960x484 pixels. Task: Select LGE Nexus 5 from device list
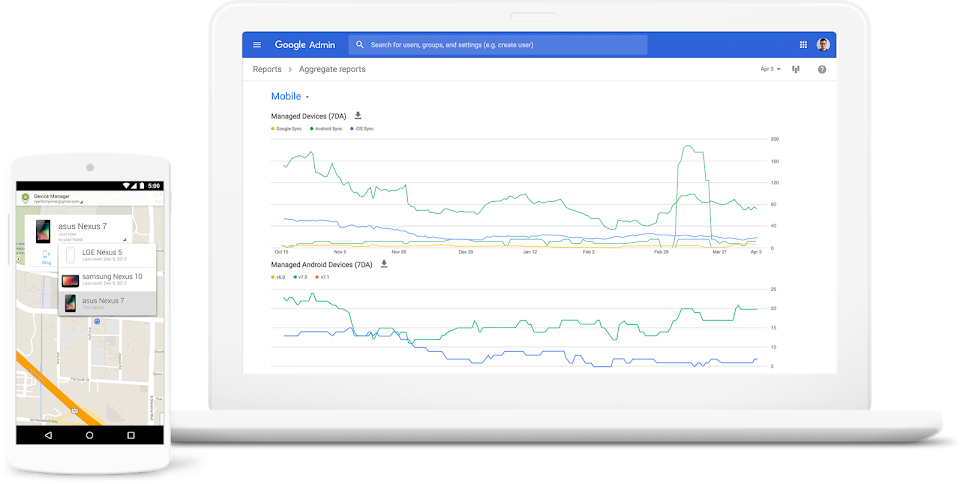pyautogui.click(x=107, y=255)
